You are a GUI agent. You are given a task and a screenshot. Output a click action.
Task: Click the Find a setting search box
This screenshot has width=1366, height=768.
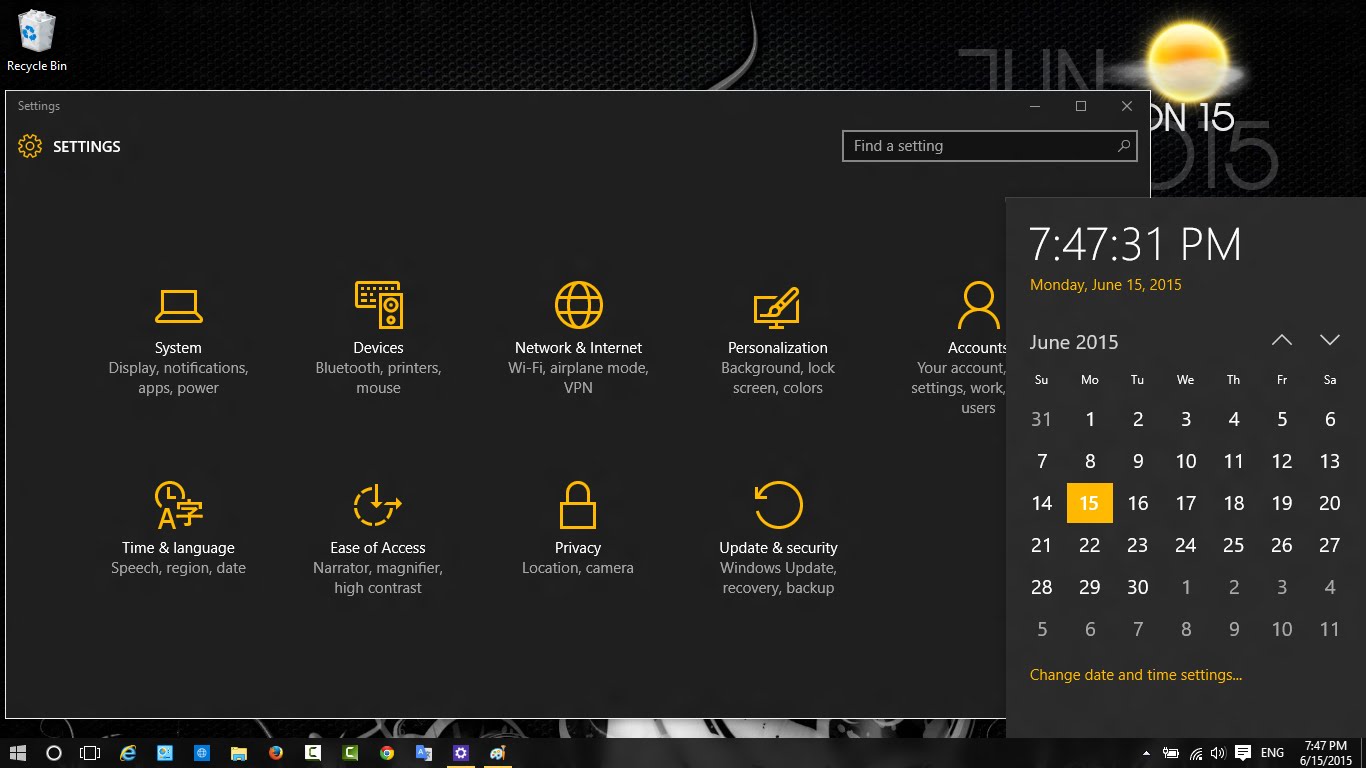click(x=980, y=146)
